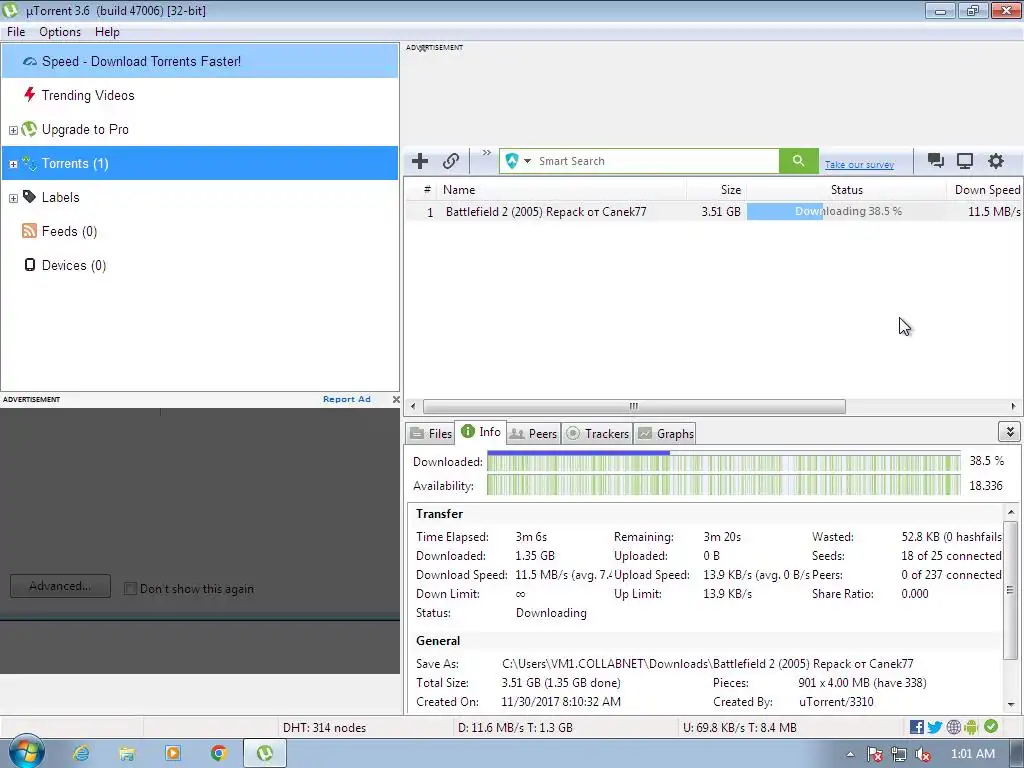Switch to the Trackers tab

point(597,434)
